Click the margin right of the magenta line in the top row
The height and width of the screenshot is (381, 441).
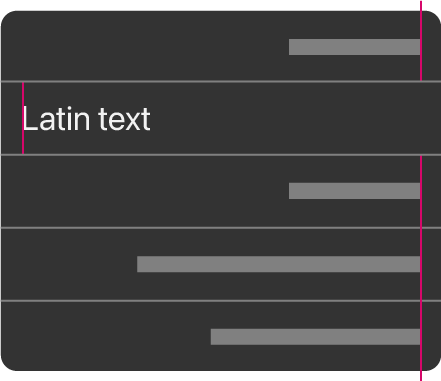[x=431, y=47]
